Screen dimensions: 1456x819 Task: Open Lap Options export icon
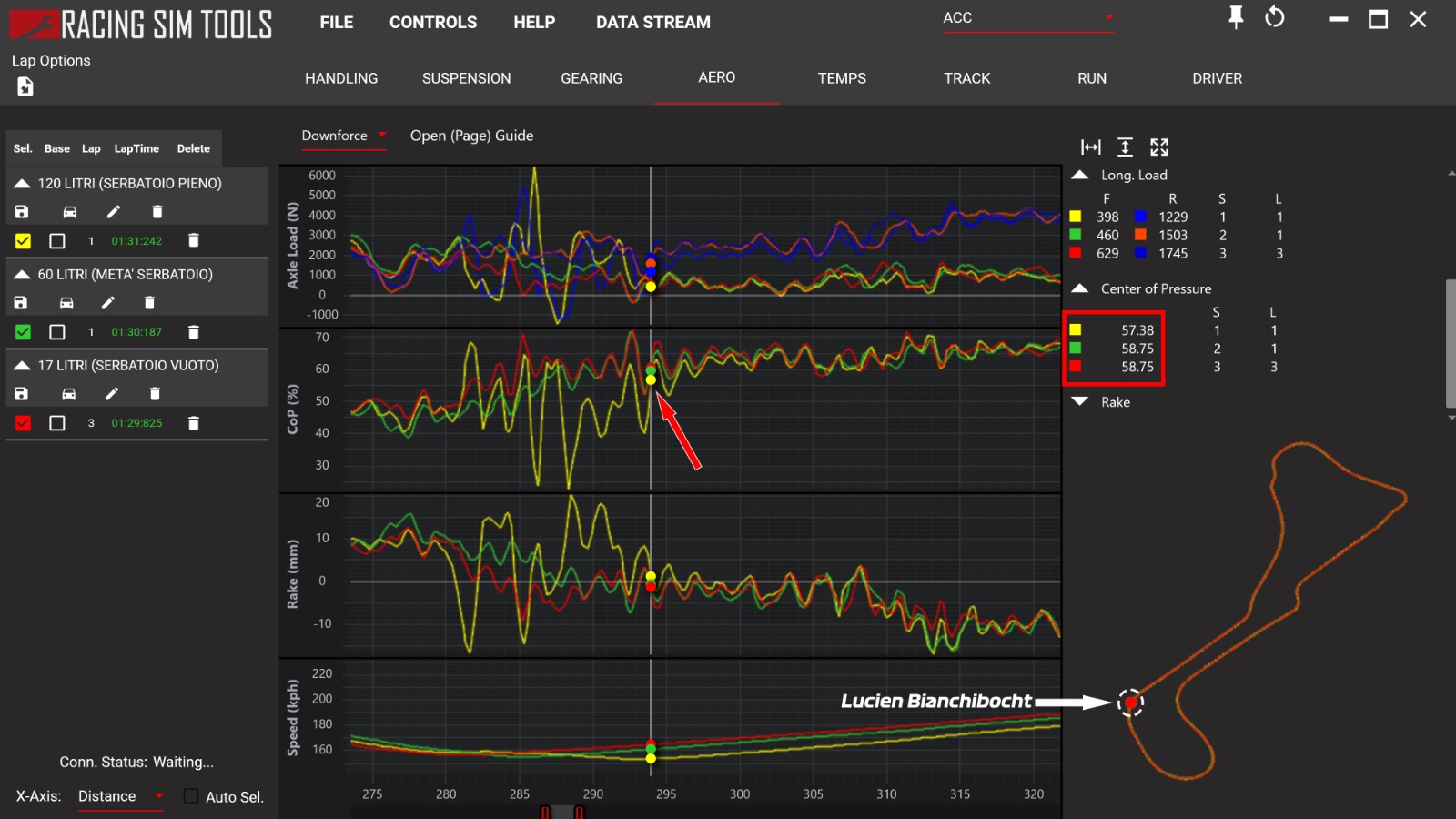pyautogui.click(x=25, y=86)
